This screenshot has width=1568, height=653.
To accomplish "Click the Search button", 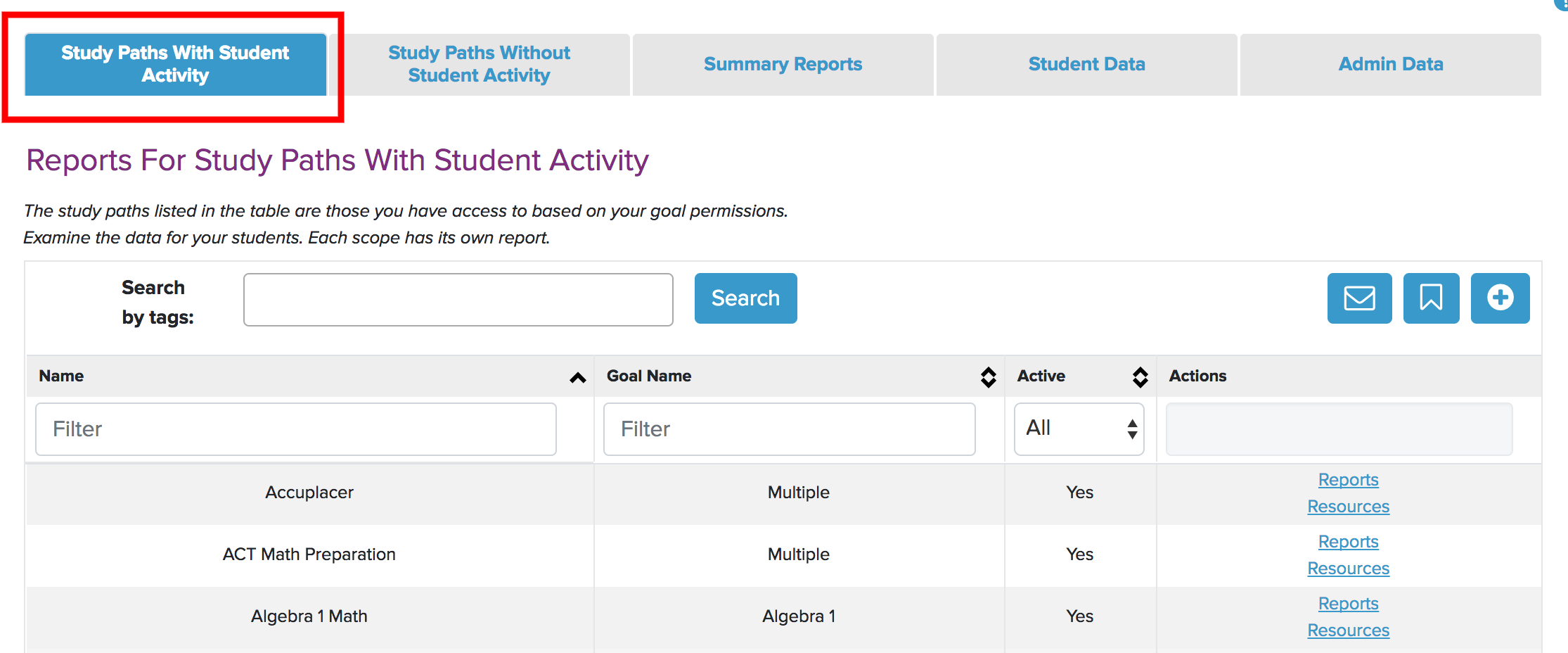I will coord(745,298).
